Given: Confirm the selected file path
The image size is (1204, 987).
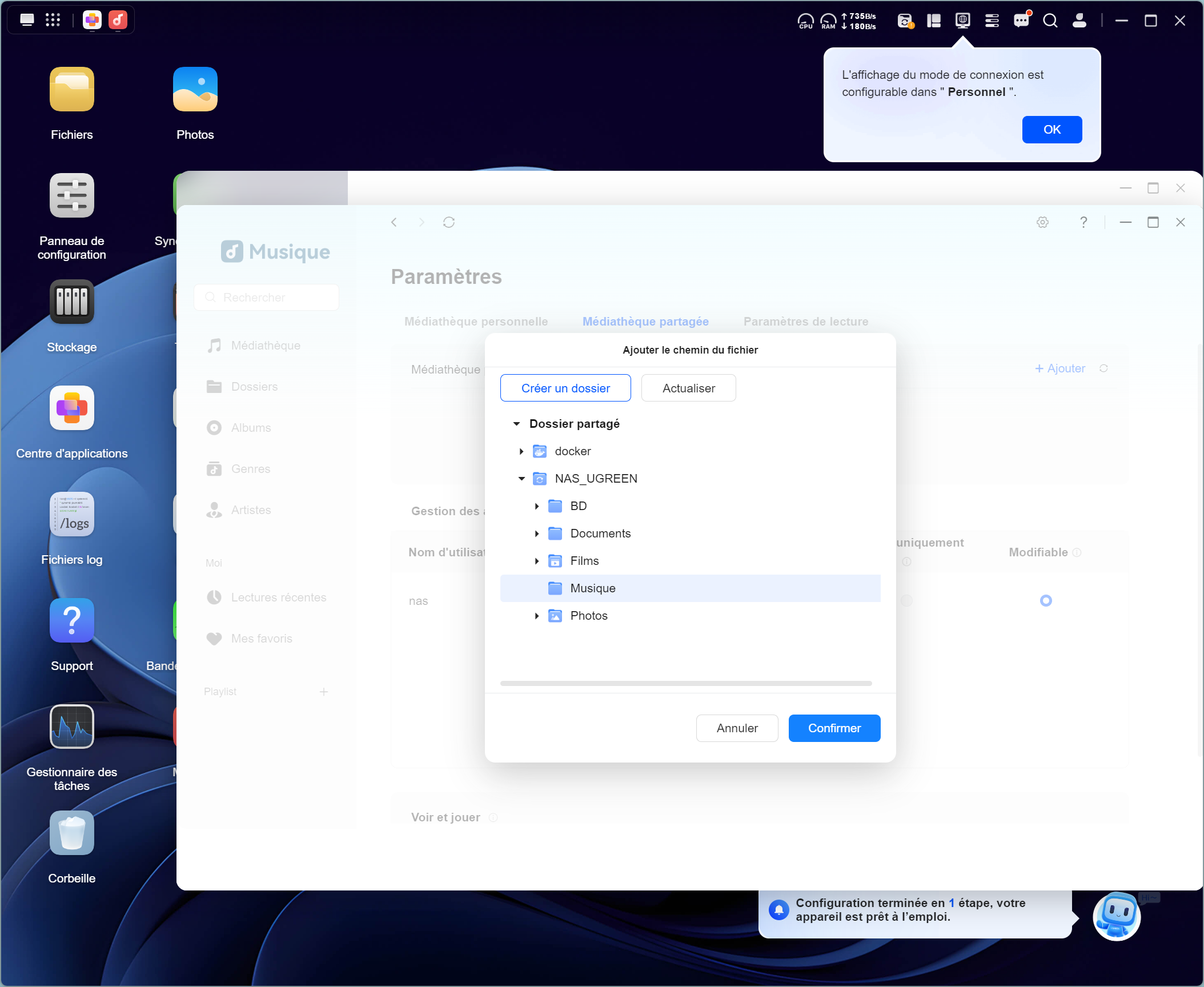Looking at the screenshot, I should (834, 728).
